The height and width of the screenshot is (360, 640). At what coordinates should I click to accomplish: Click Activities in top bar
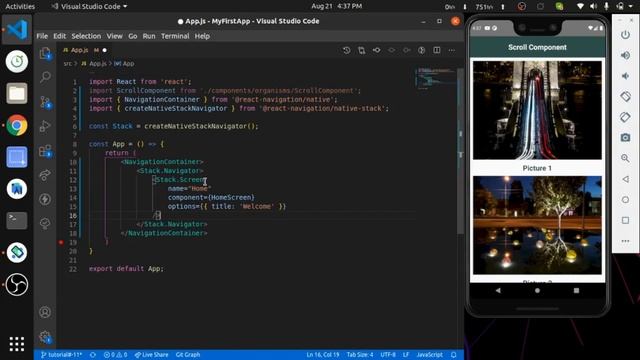[x=20, y=7]
